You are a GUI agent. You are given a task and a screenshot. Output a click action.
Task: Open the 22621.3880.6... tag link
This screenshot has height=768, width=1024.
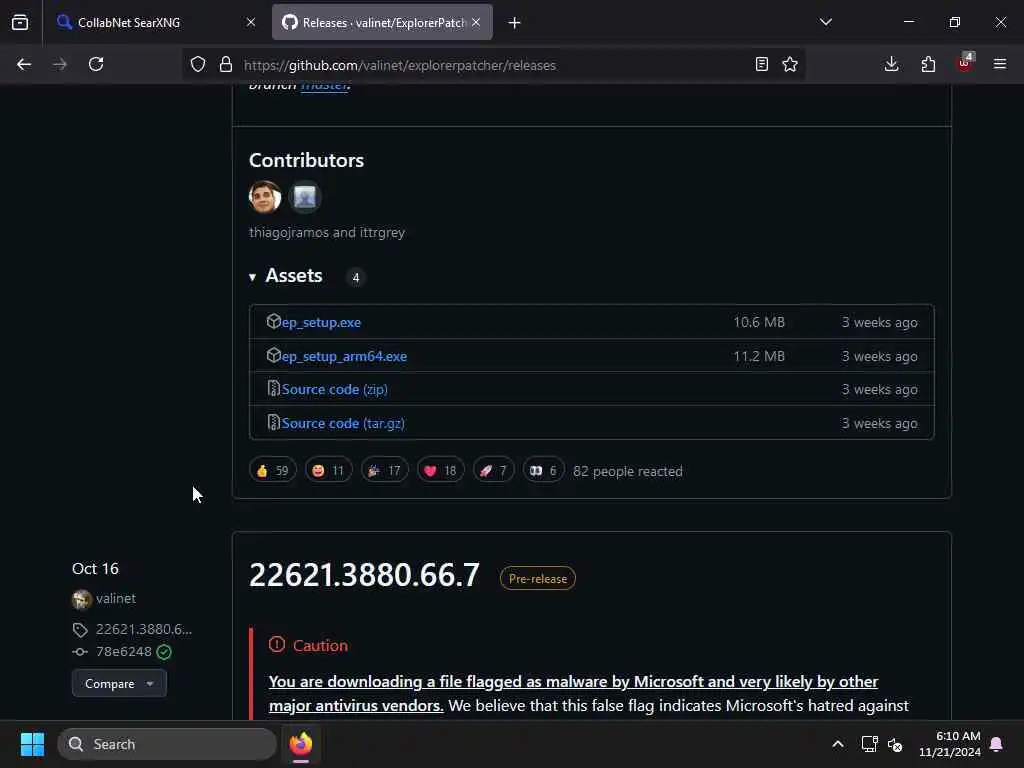(144, 630)
